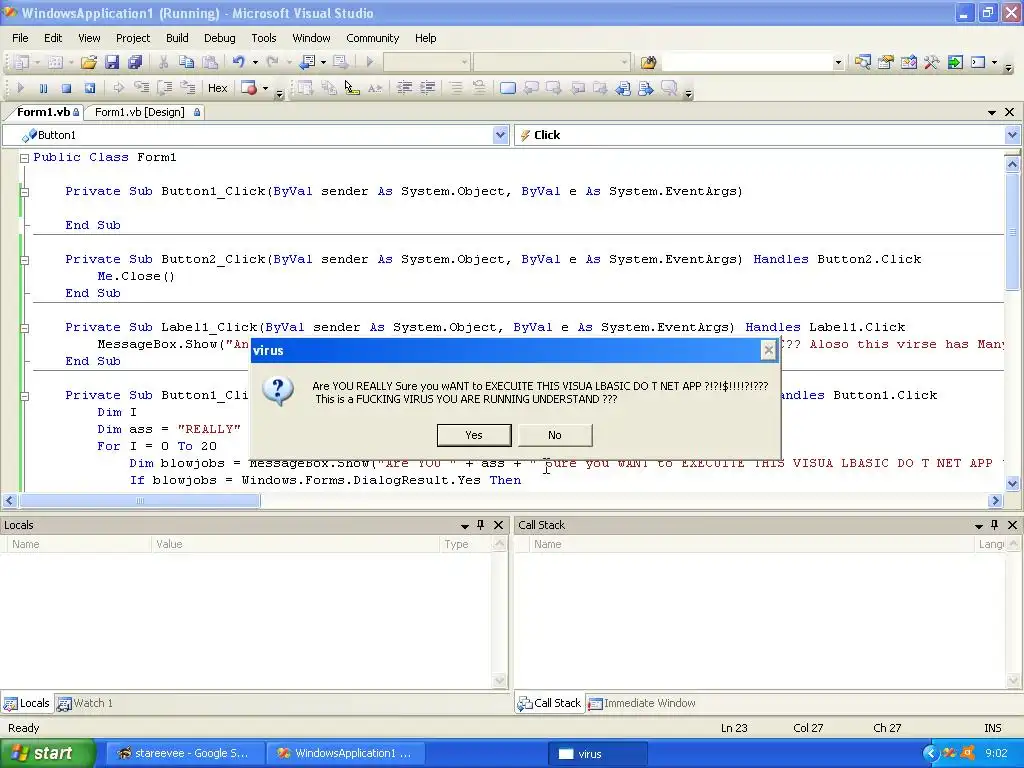Click the Restart debugging icon
Screen dimensions: 1024x768
[89, 88]
